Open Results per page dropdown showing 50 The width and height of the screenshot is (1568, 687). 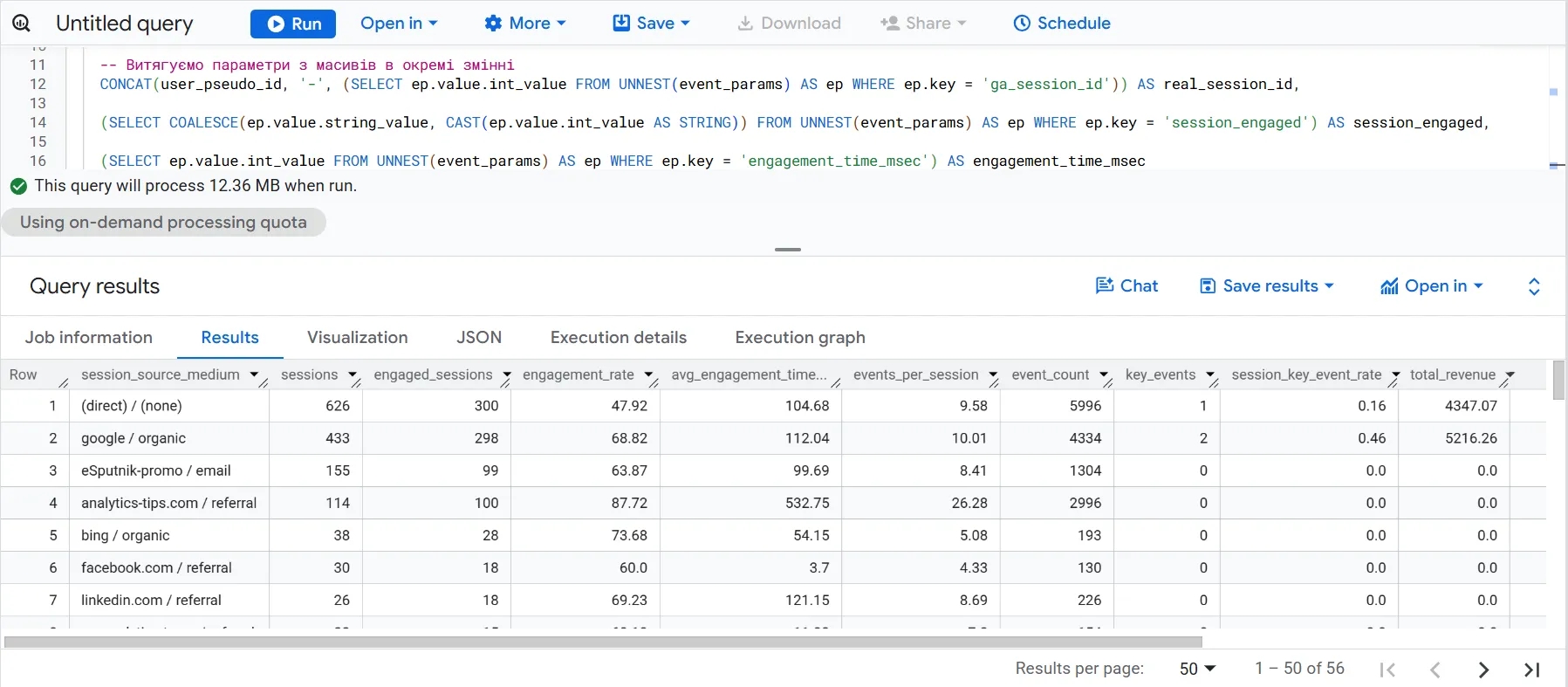click(x=1197, y=669)
